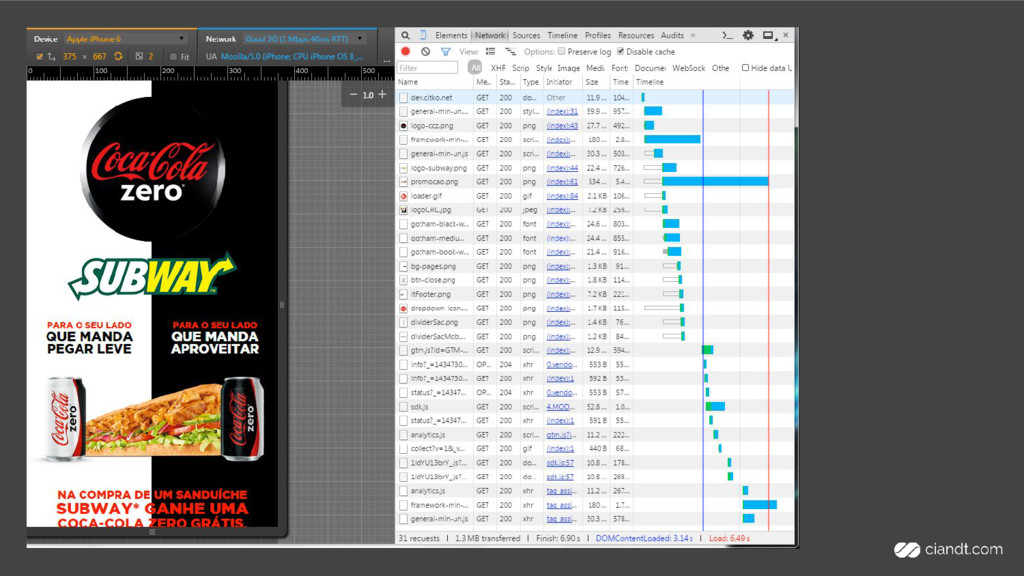The height and width of the screenshot is (576, 1024).
Task: Click the screen resolution arrows icon
Action: coord(51,57)
